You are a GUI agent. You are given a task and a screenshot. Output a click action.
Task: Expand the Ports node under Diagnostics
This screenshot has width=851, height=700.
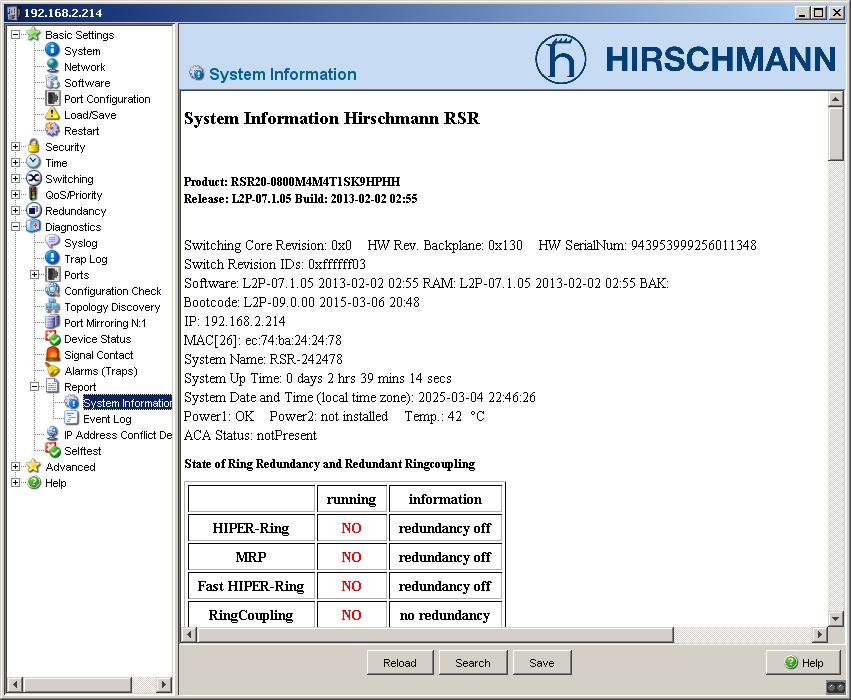click(x=34, y=275)
